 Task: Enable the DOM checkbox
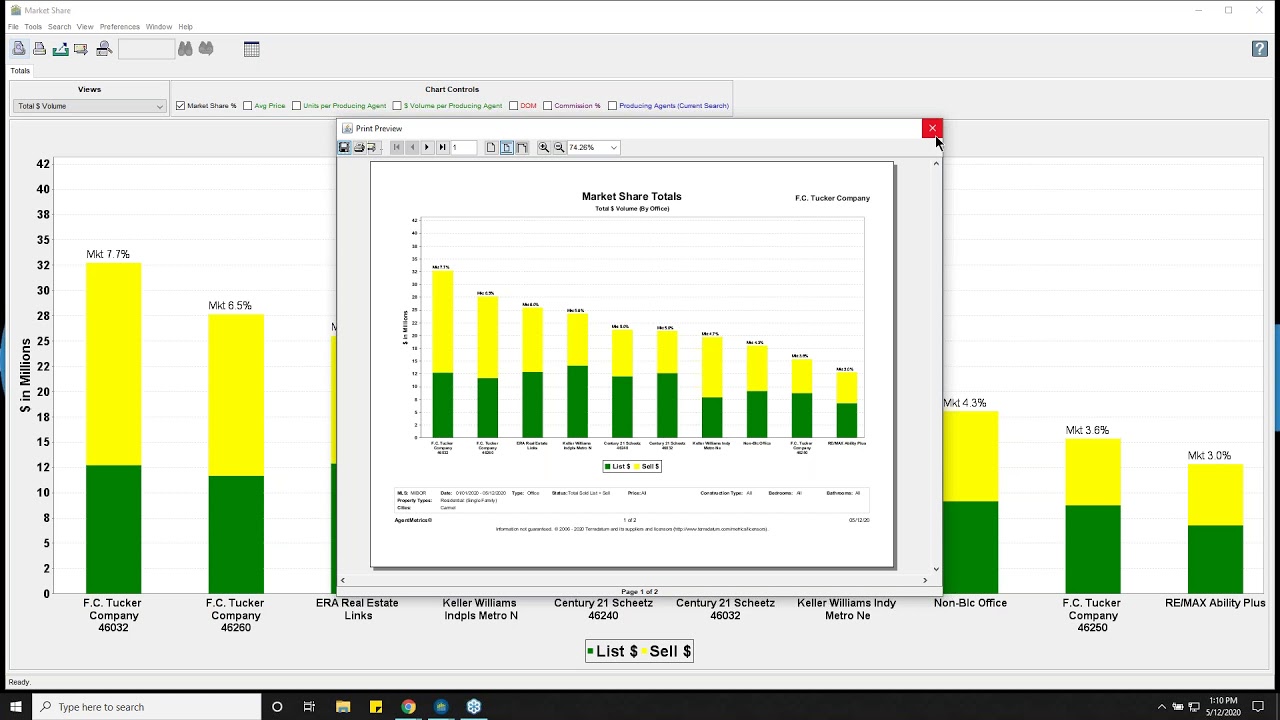point(513,106)
